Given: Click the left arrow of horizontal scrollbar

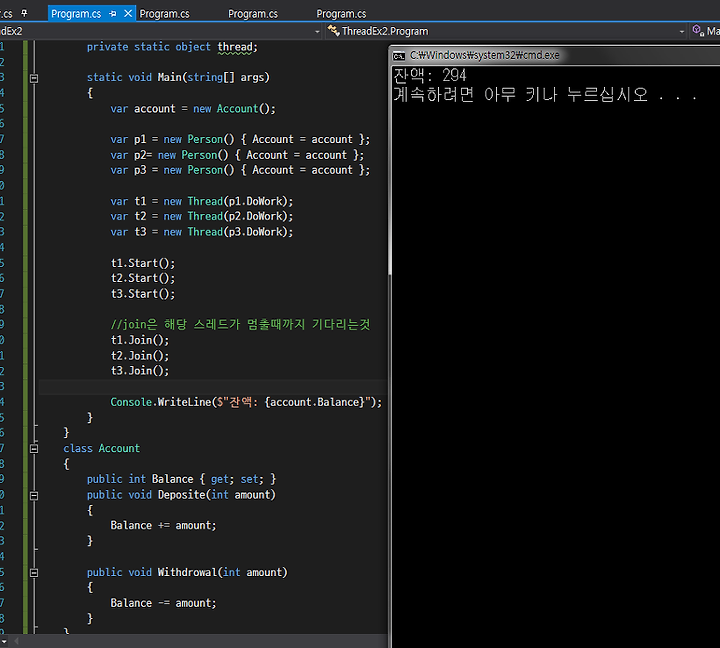Looking at the screenshot, I should tap(16, 641).
